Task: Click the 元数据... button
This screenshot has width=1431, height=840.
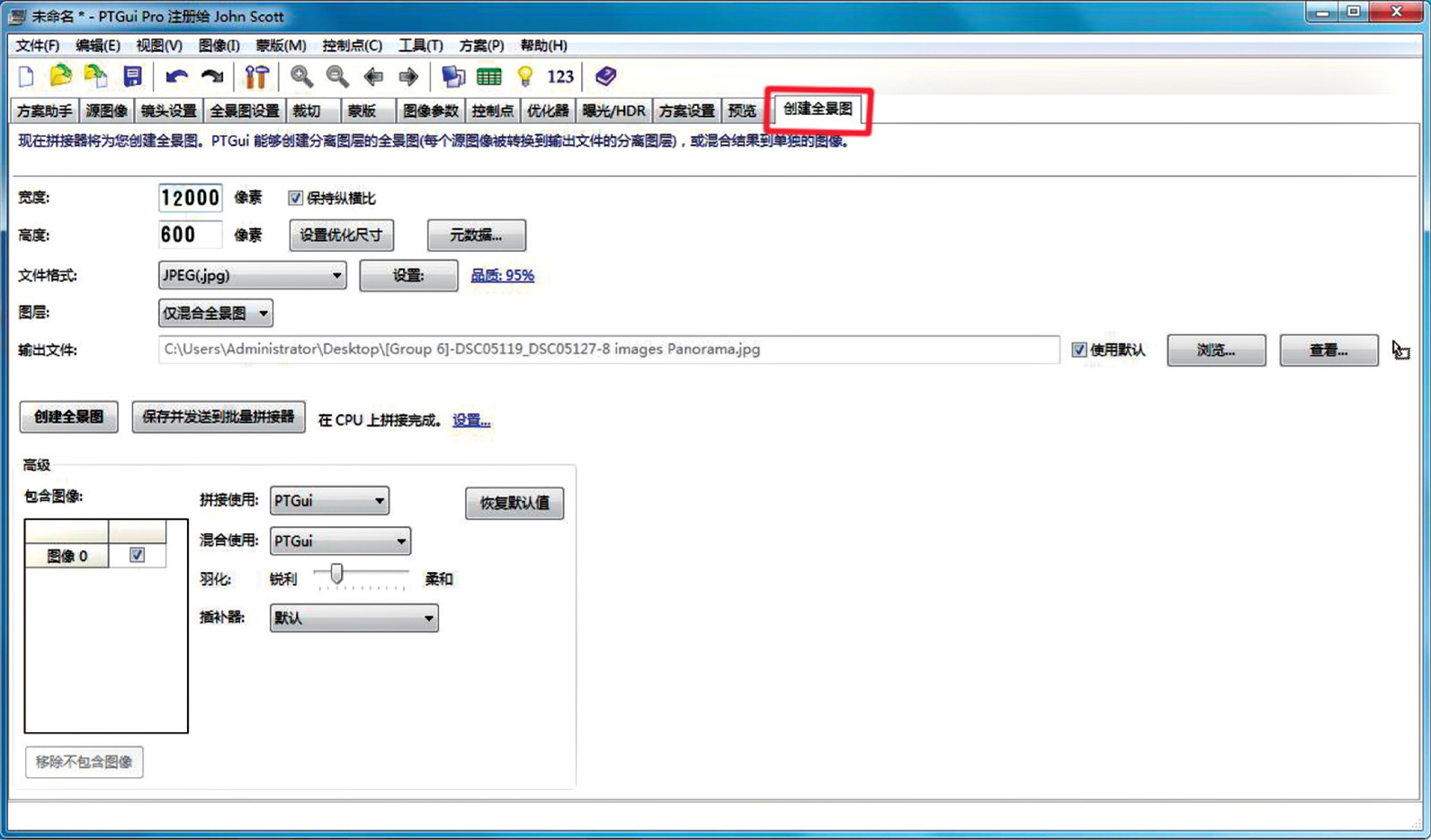Action: click(x=477, y=236)
